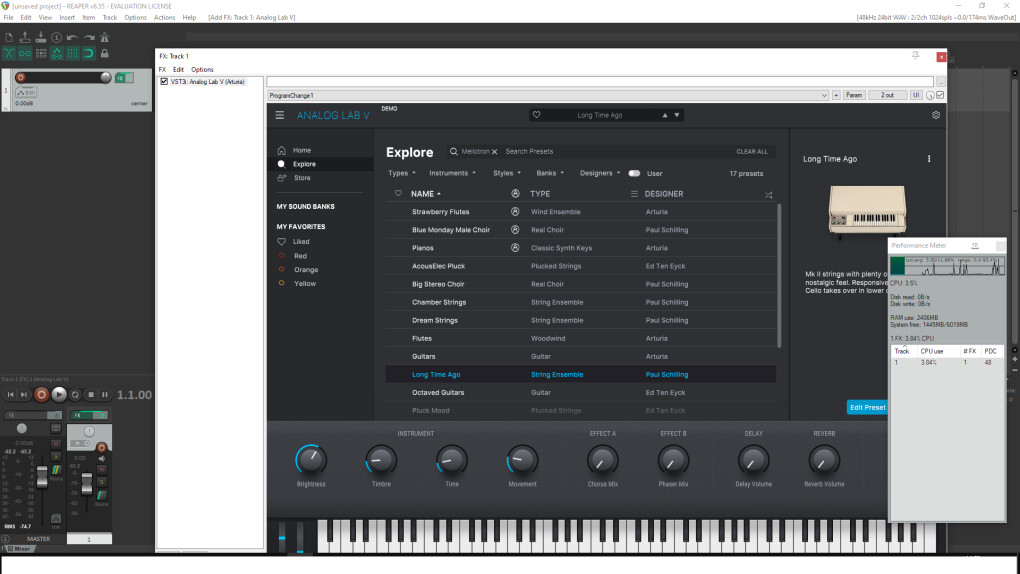The image size is (1020, 574).
Task: Click the shuffle presets icon
Action: pyautogui.click(x=768, y=195)
